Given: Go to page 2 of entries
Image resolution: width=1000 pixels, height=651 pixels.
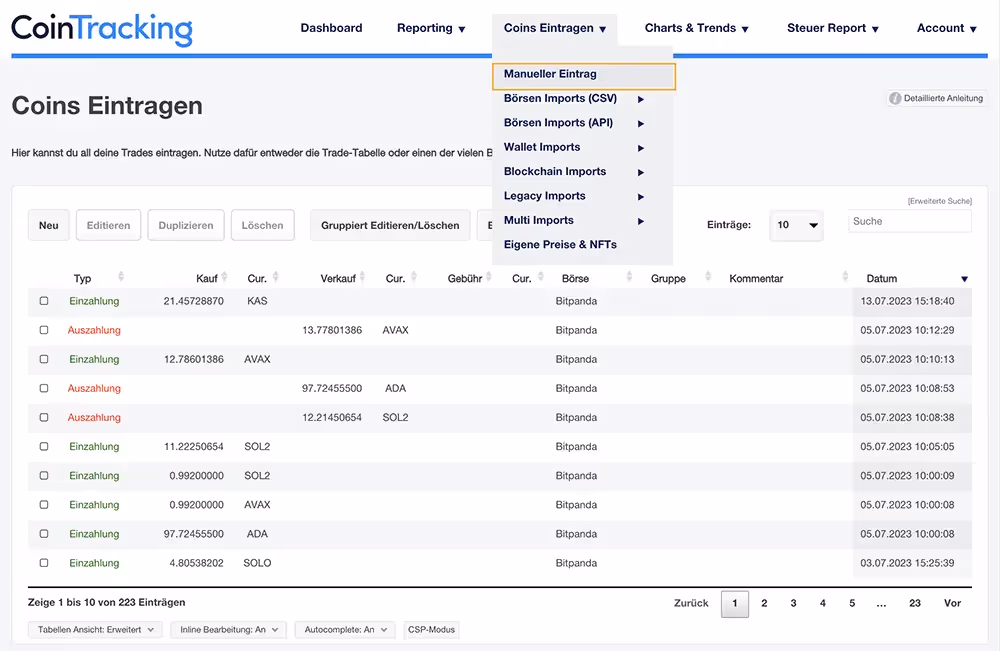Looking at the screenshot, I should (x=764, y=603).
